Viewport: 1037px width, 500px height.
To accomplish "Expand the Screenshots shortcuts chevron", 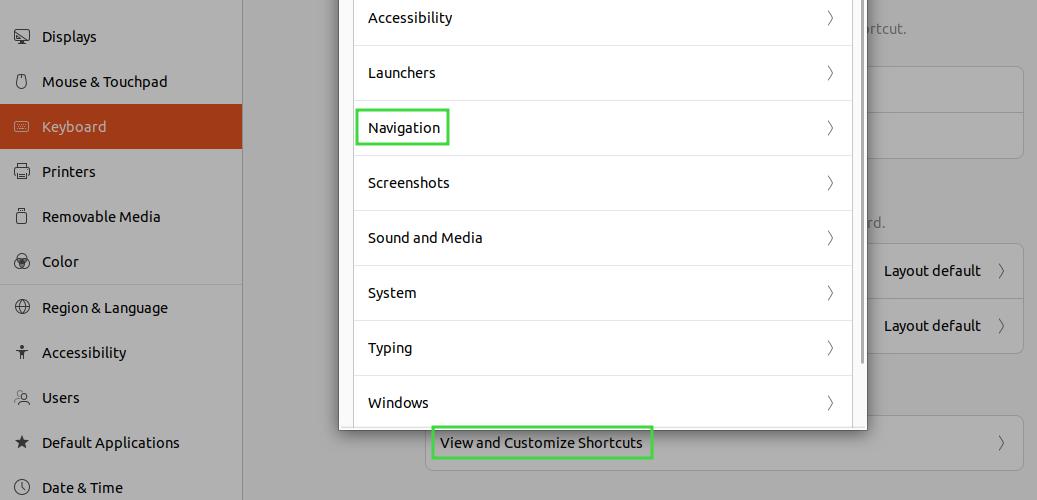I will coord(830,183).
